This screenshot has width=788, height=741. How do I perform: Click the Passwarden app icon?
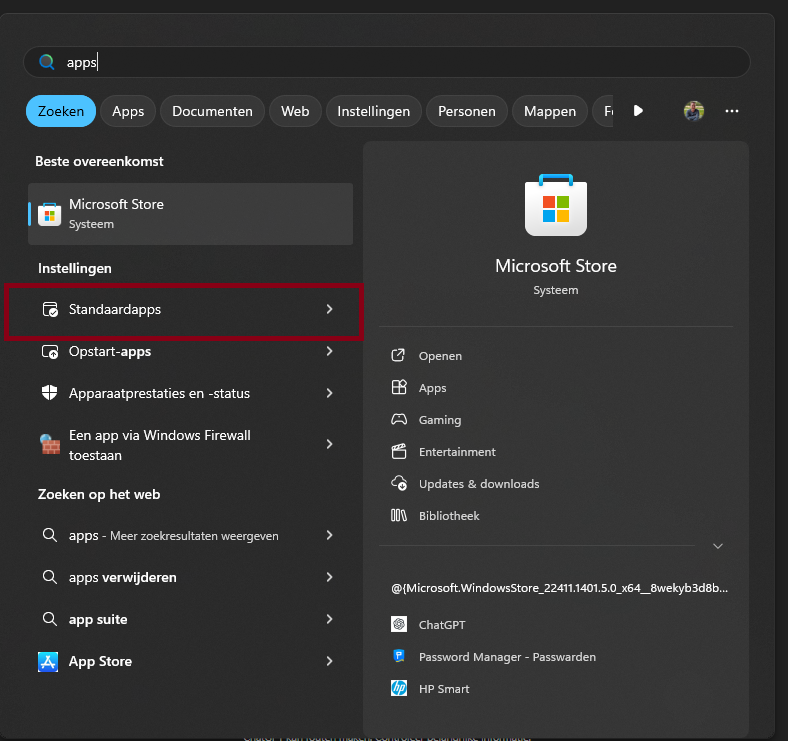click(399, 656)
